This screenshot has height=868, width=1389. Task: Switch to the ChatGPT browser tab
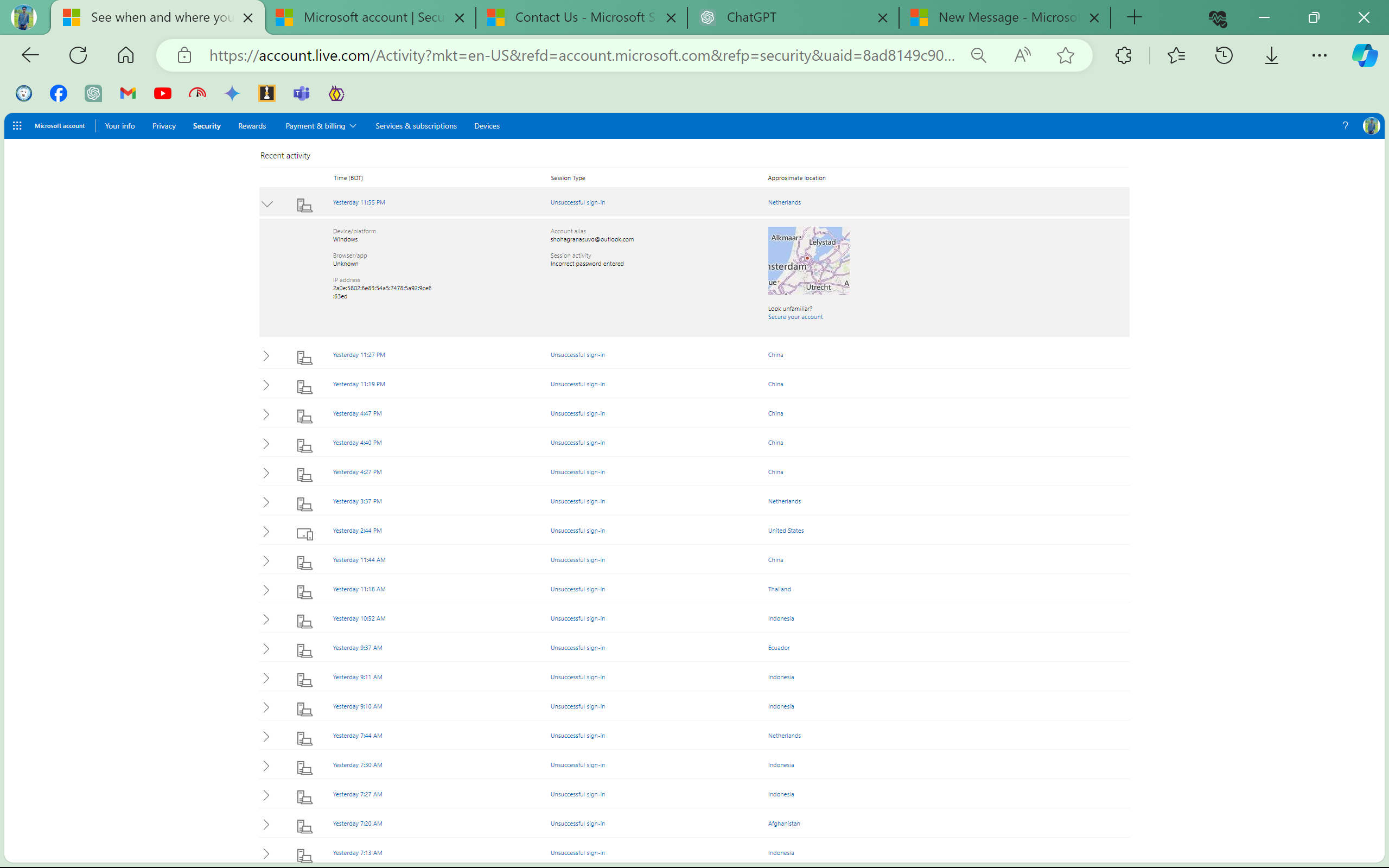[x=793, y=17]
